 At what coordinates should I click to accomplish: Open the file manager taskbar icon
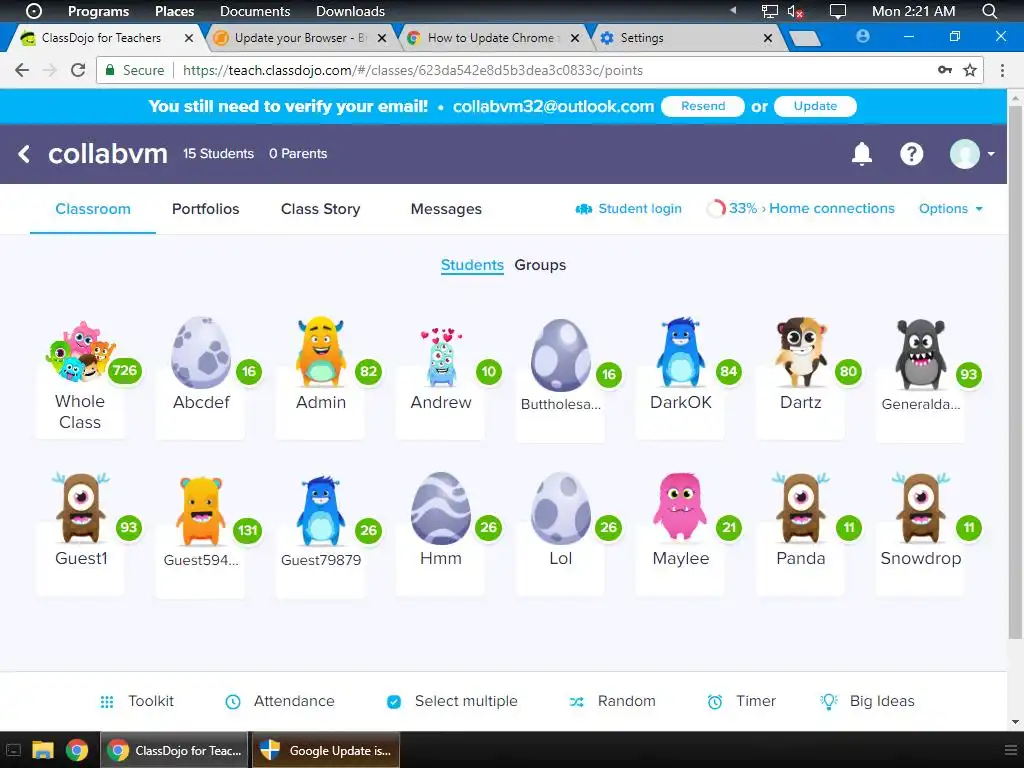[42, 750]
